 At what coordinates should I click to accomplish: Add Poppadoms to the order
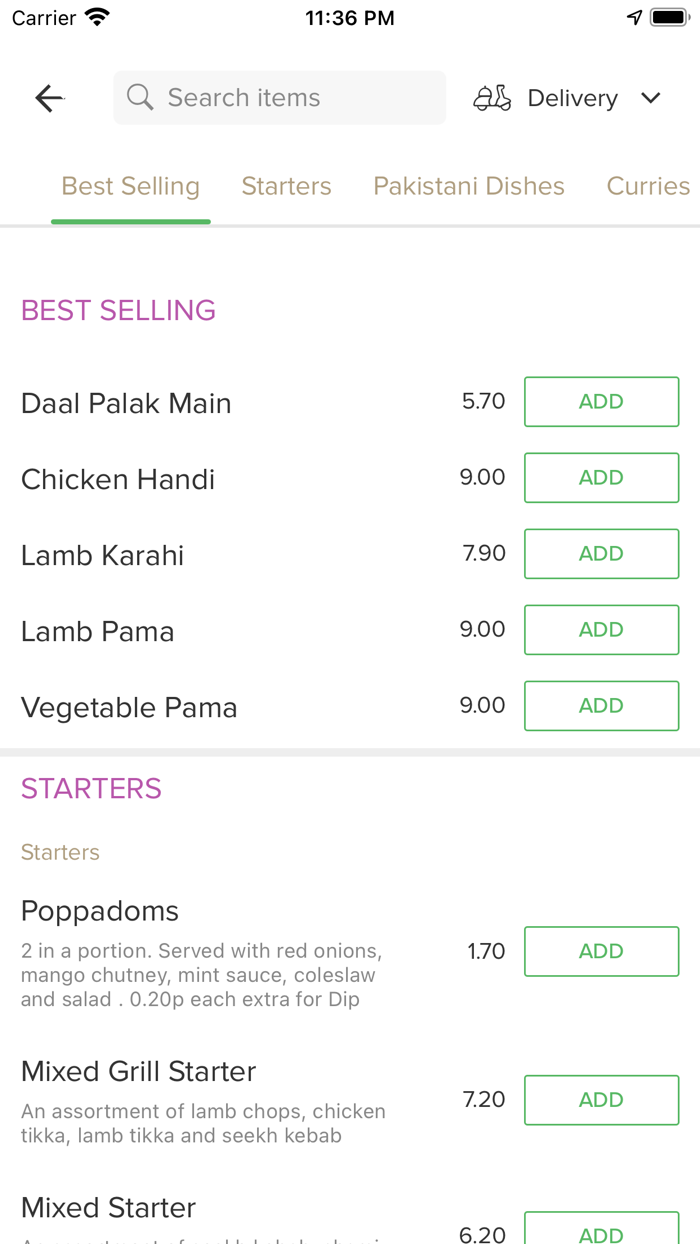pos(601,952)
